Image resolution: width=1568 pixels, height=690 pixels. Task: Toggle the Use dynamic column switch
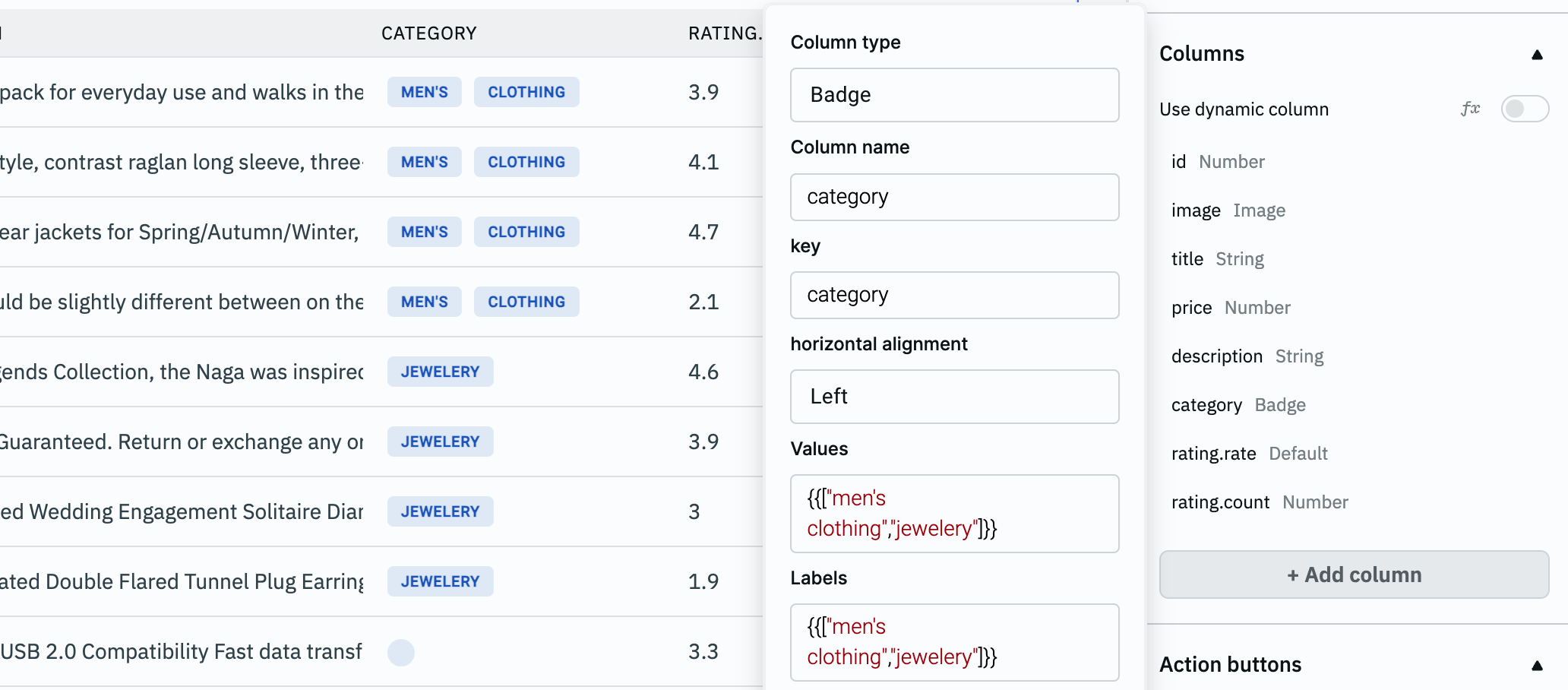[1524, 109]
